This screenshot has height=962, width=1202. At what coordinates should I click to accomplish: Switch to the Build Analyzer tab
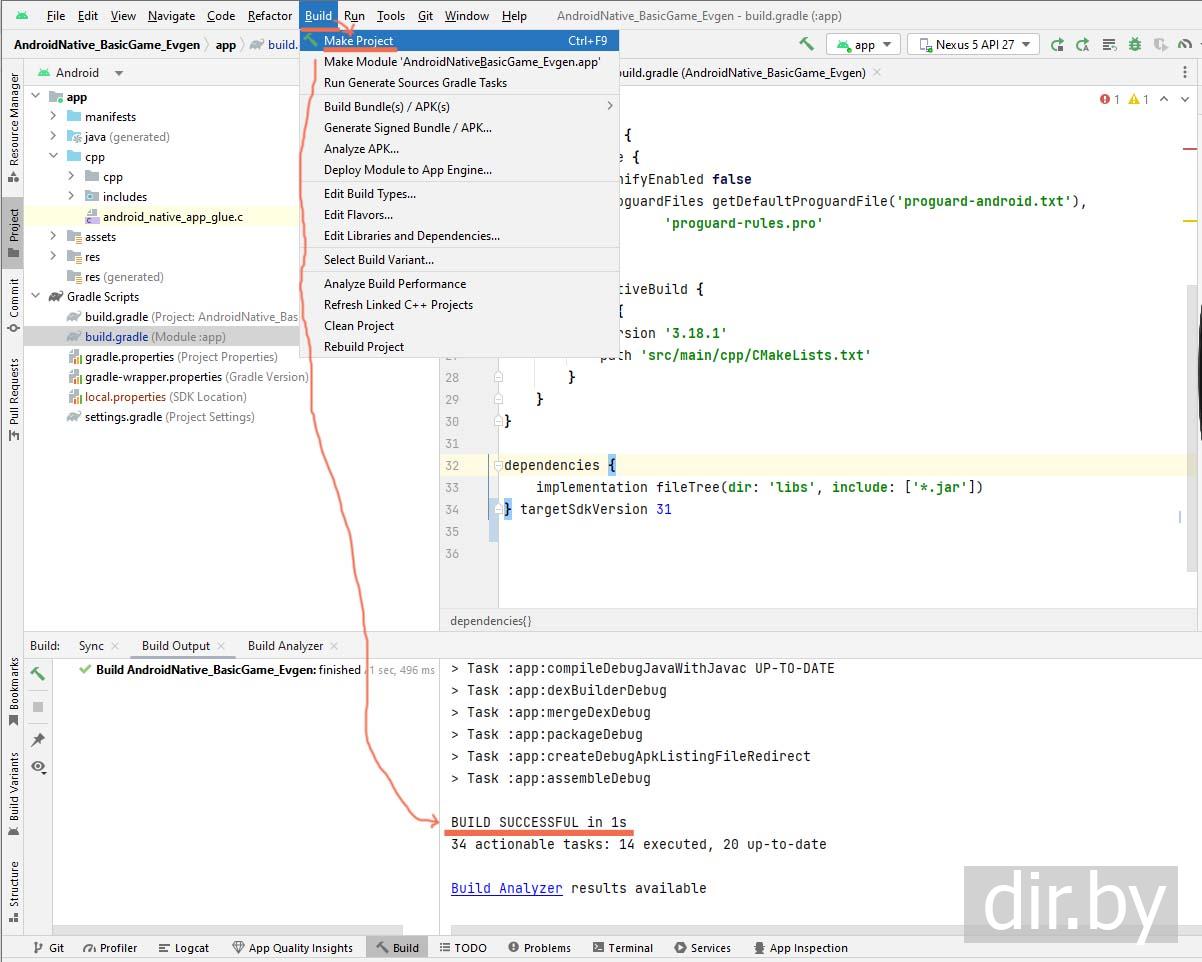point(285,646)
